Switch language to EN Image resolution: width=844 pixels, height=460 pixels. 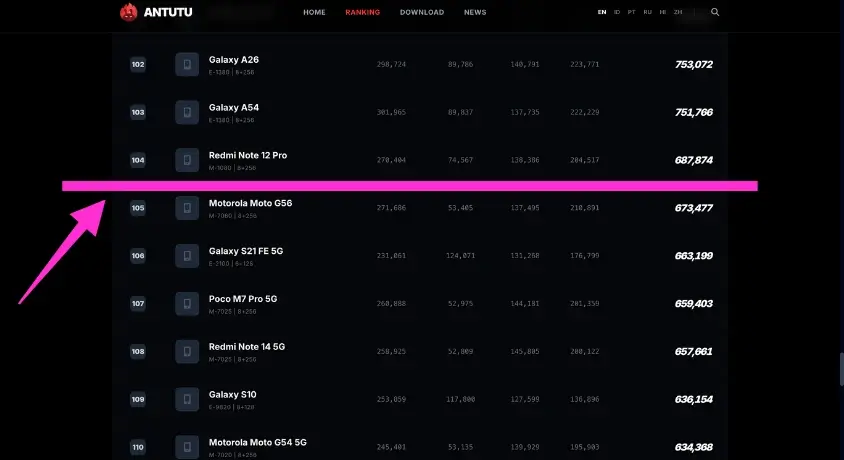[602, 12]
